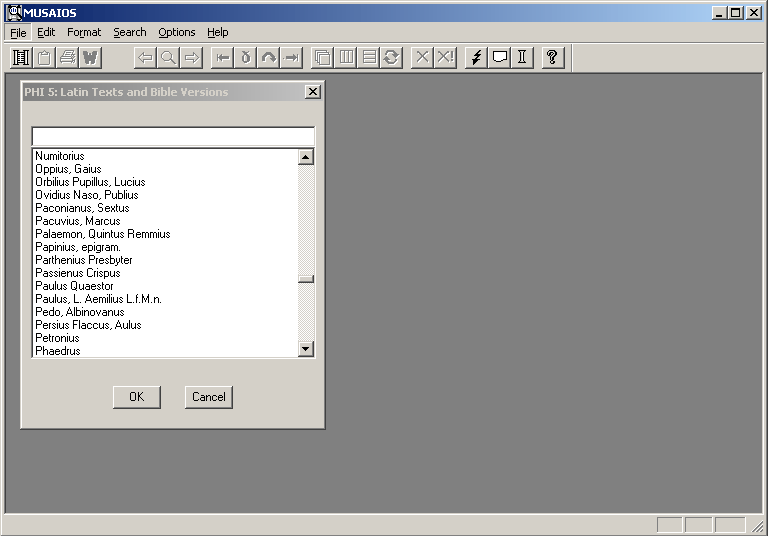The height and width of the screenshot is (536, 768).
Task: Click the magnifying glass search icon
Action: [168, 58]
